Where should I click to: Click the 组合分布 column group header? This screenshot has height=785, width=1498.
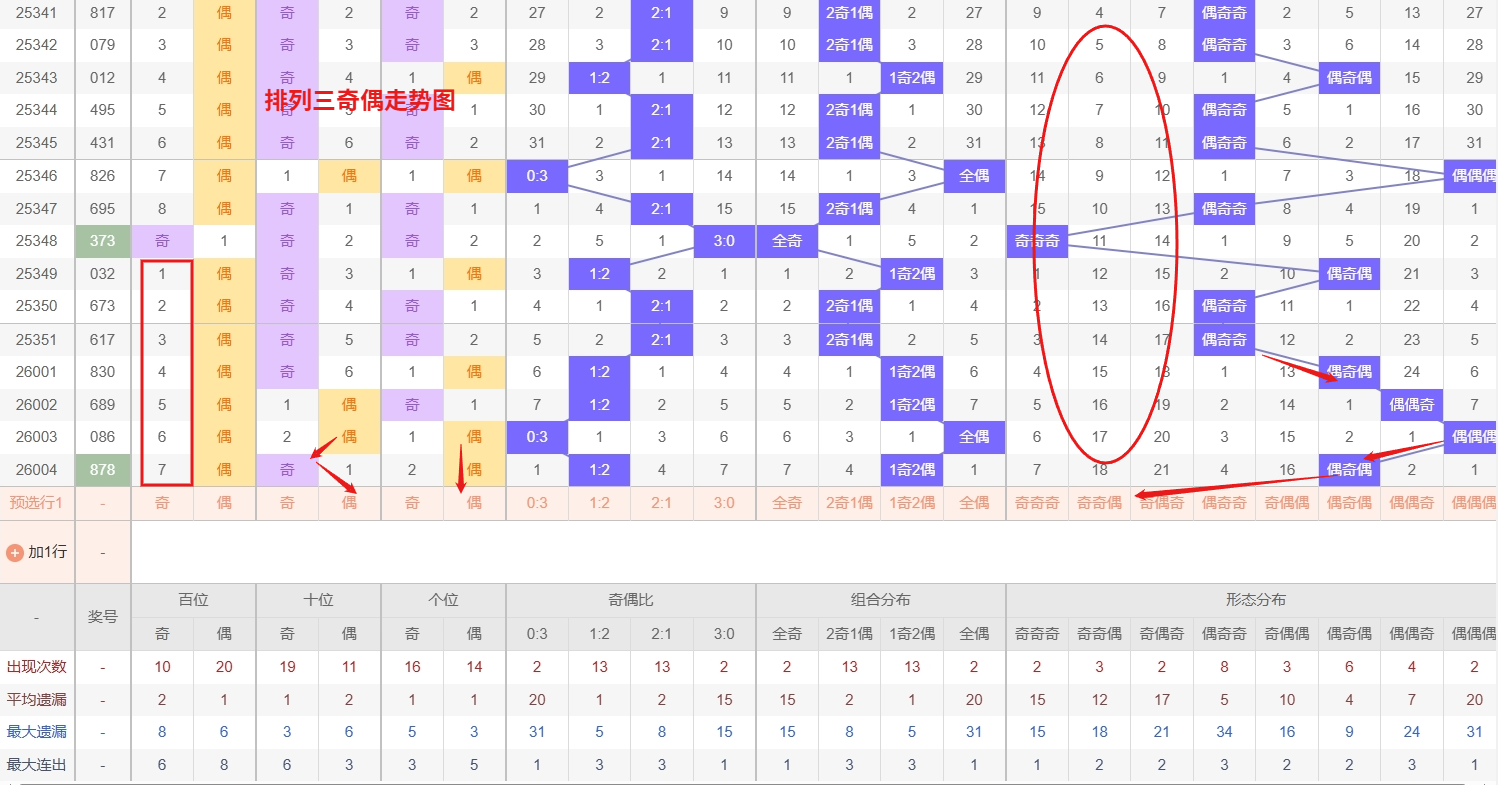coord(881,600)
